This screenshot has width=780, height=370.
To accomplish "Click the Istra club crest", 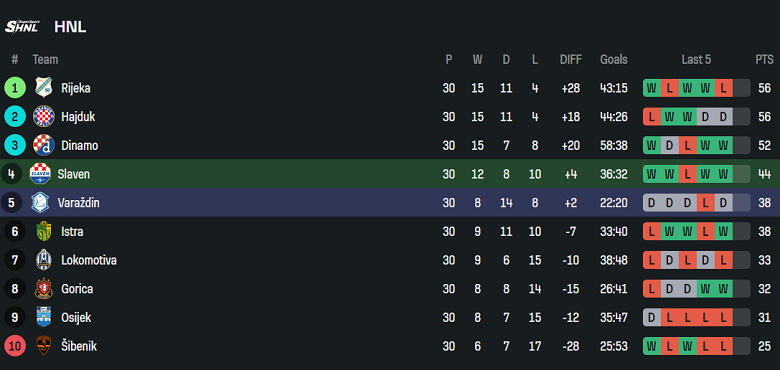I will click(x=44, y=232).
